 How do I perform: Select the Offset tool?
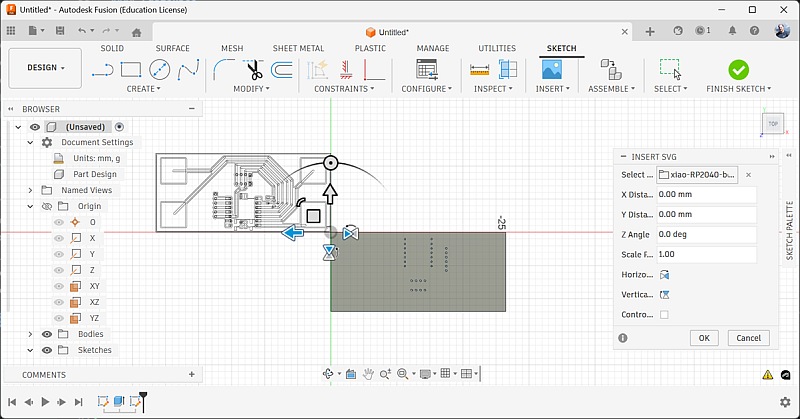point(281,69)
